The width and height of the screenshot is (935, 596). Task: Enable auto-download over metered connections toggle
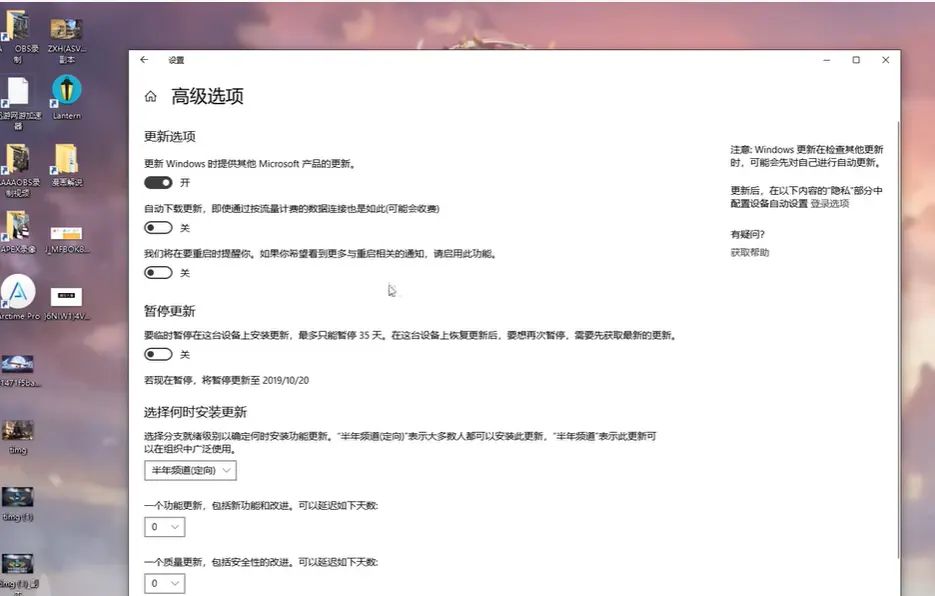click(158, 228)
